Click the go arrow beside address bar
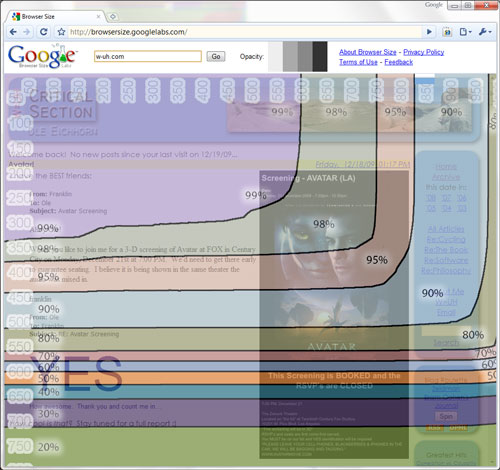Screen dimensions: 500x470 tap(429, 32)
